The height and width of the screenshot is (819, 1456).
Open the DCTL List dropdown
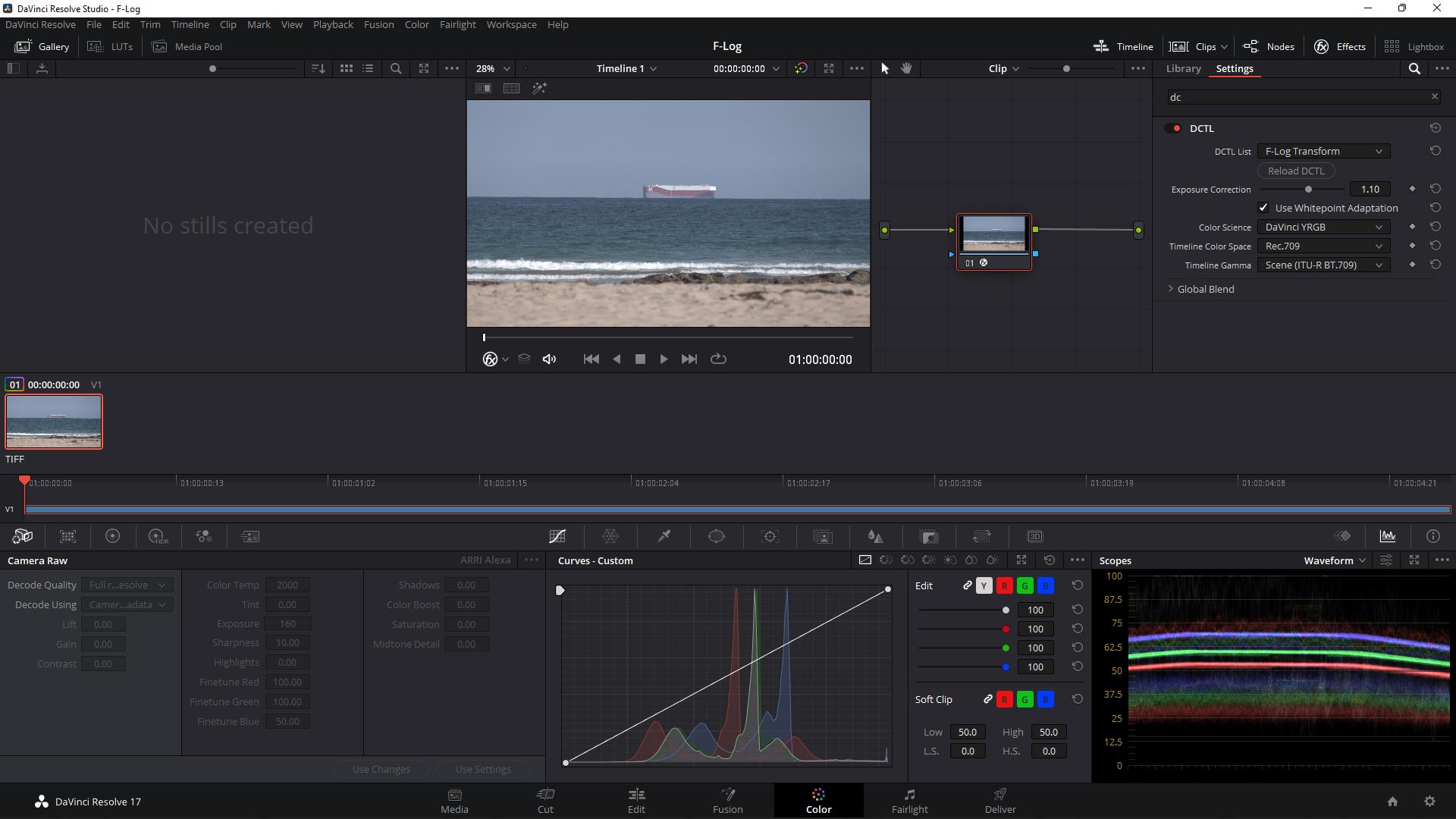(1323, 151)
